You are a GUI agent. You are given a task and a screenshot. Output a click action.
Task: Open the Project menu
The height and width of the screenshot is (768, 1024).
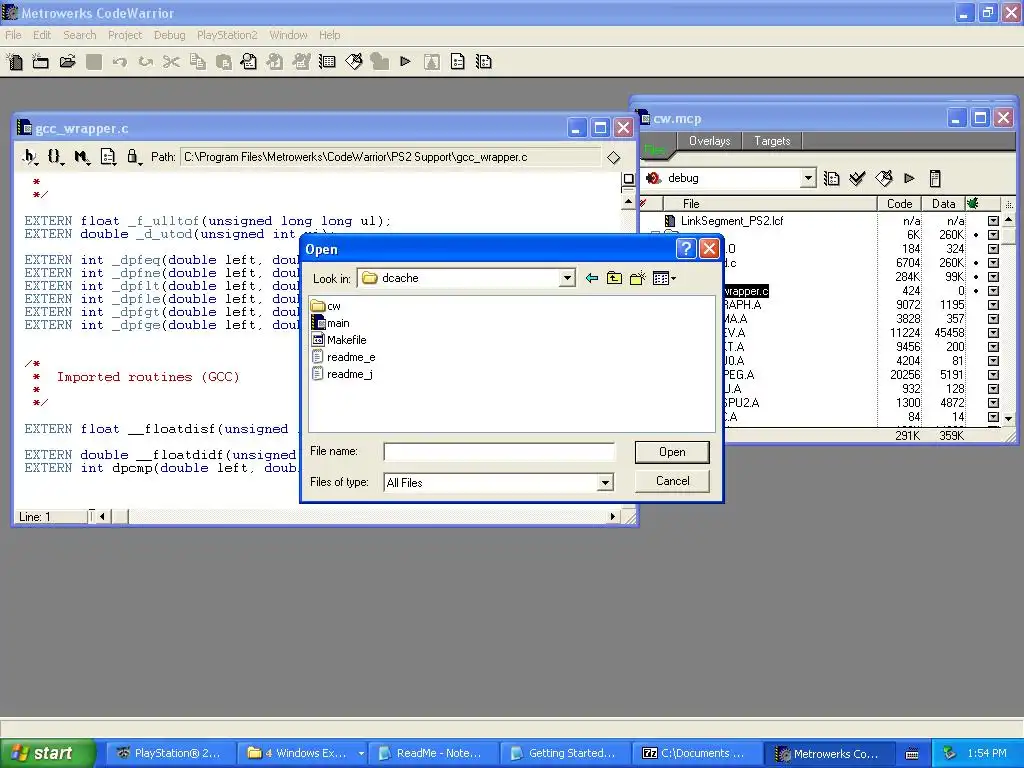pyautogui.click(x=125, y=35)
